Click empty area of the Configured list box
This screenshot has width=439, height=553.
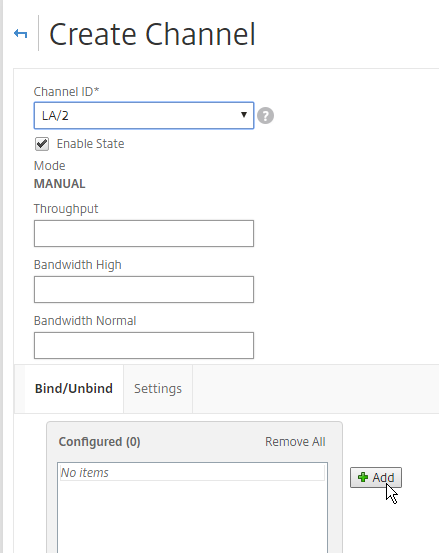(192, 517)
